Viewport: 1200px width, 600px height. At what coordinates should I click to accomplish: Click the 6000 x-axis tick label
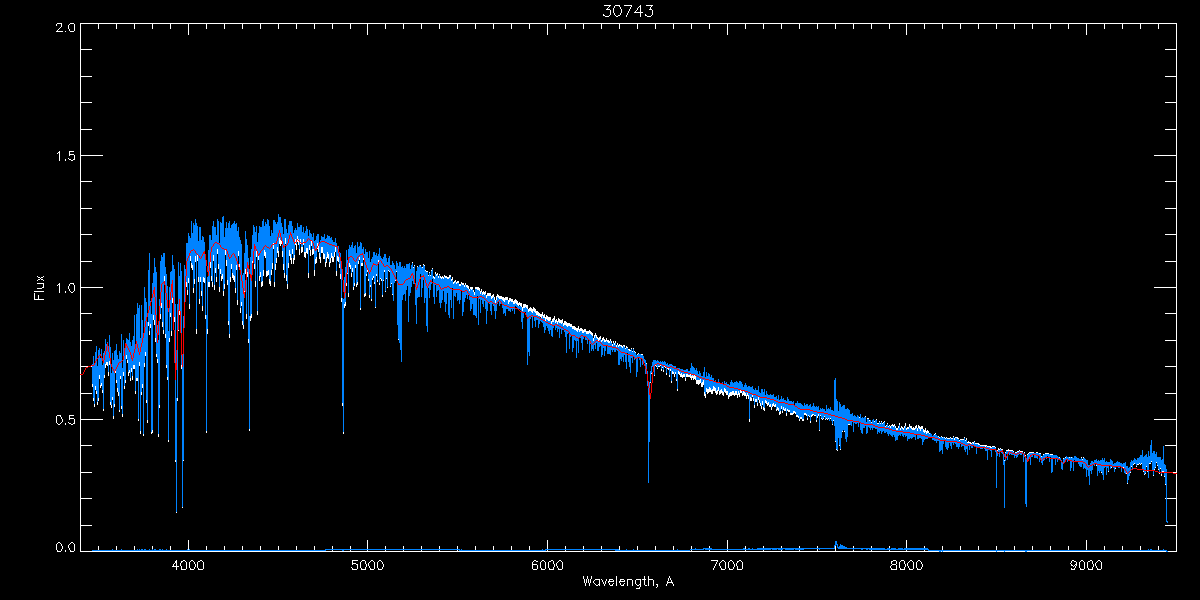point(547,564)
